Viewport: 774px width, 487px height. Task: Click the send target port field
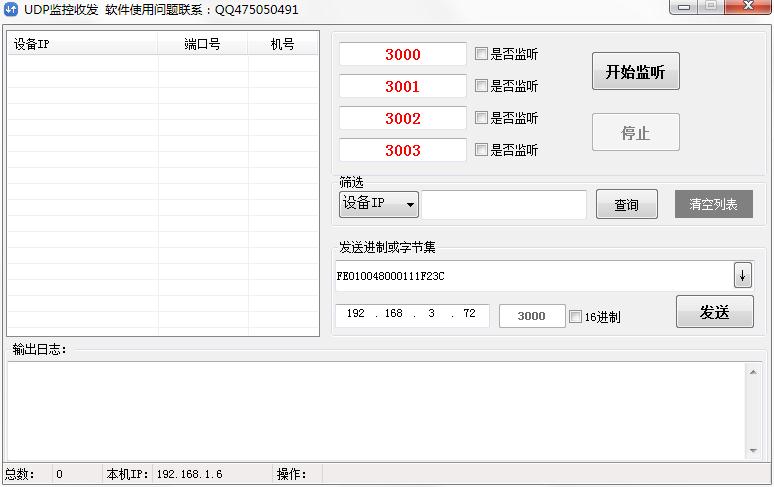pyautogui.click(x=531, y=316)
